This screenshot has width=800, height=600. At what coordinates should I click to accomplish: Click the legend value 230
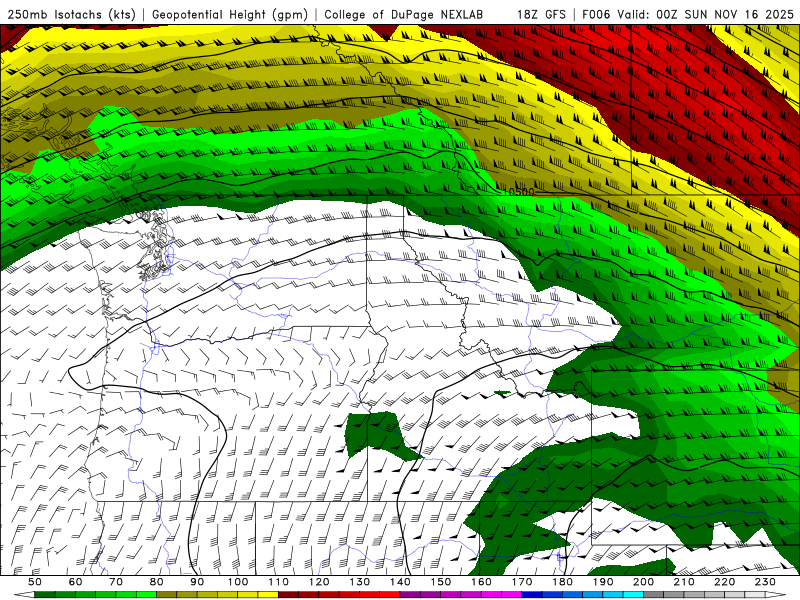tap(766, 582)
